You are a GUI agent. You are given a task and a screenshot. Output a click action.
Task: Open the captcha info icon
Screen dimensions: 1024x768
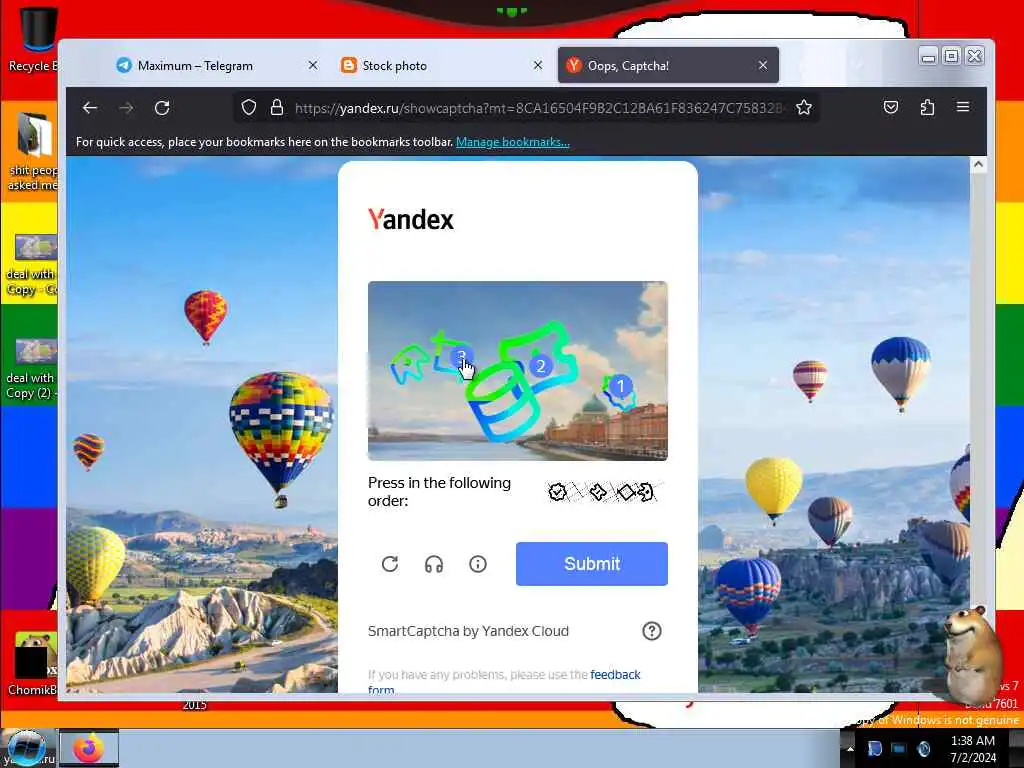tap(478, 564)
